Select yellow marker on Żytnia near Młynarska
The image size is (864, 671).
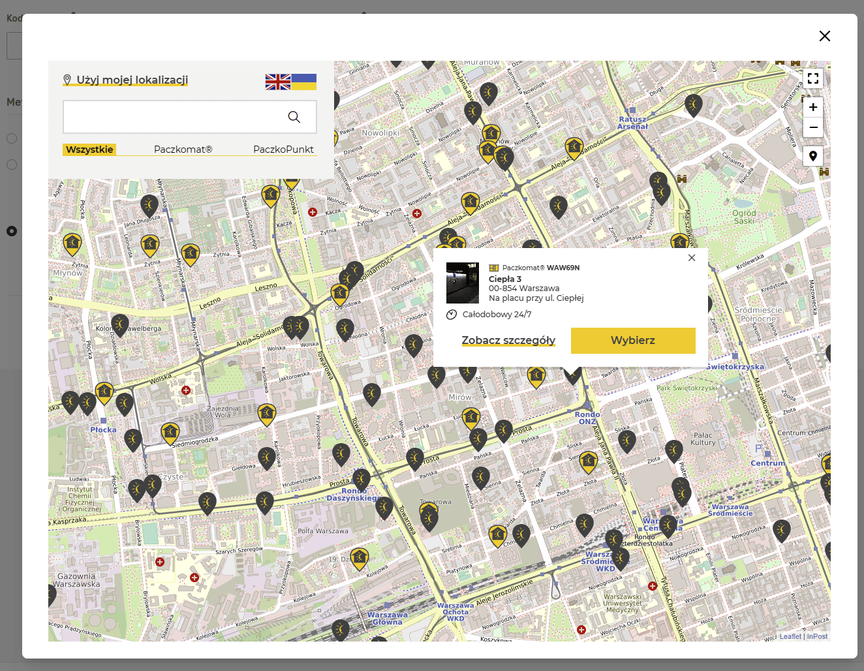point(190,255)
